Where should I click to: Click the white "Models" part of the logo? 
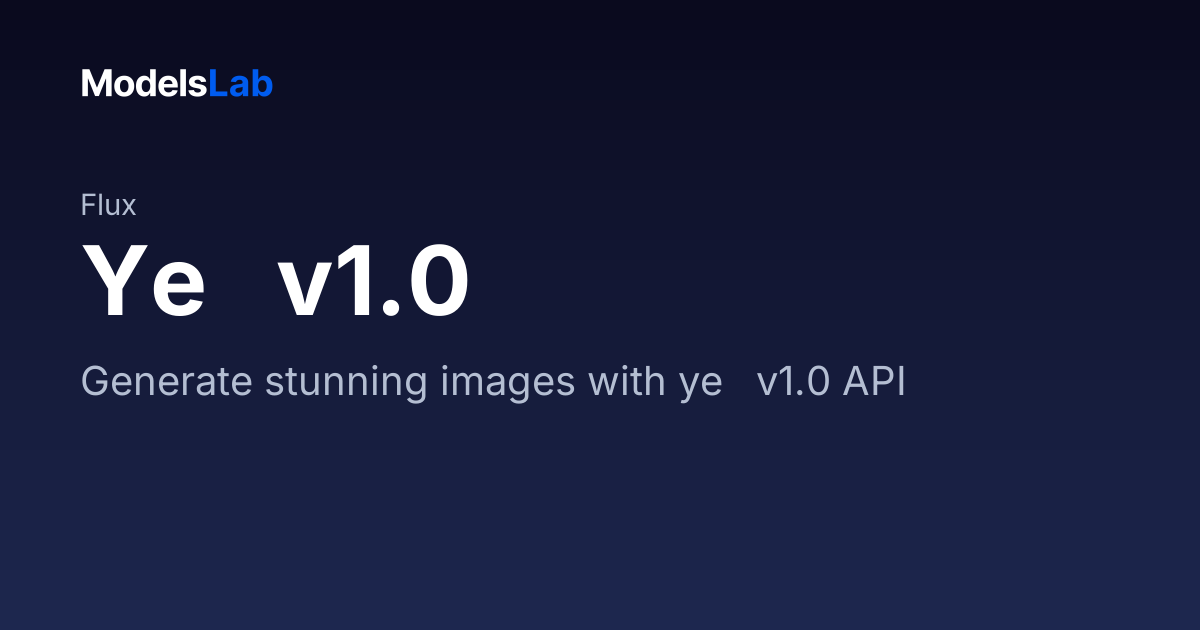tap(144, 84)
